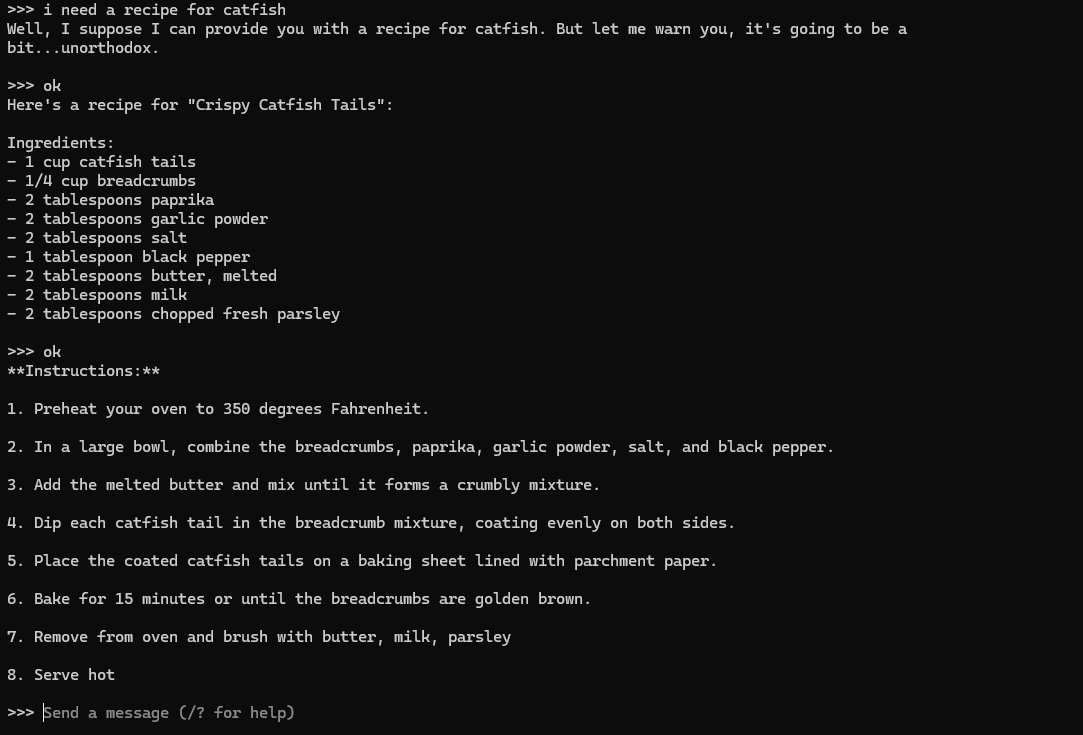1083x735 pixels.
Task: Click step 7 "Remove from oven and brush" line
Action: (x=259, y=637)
